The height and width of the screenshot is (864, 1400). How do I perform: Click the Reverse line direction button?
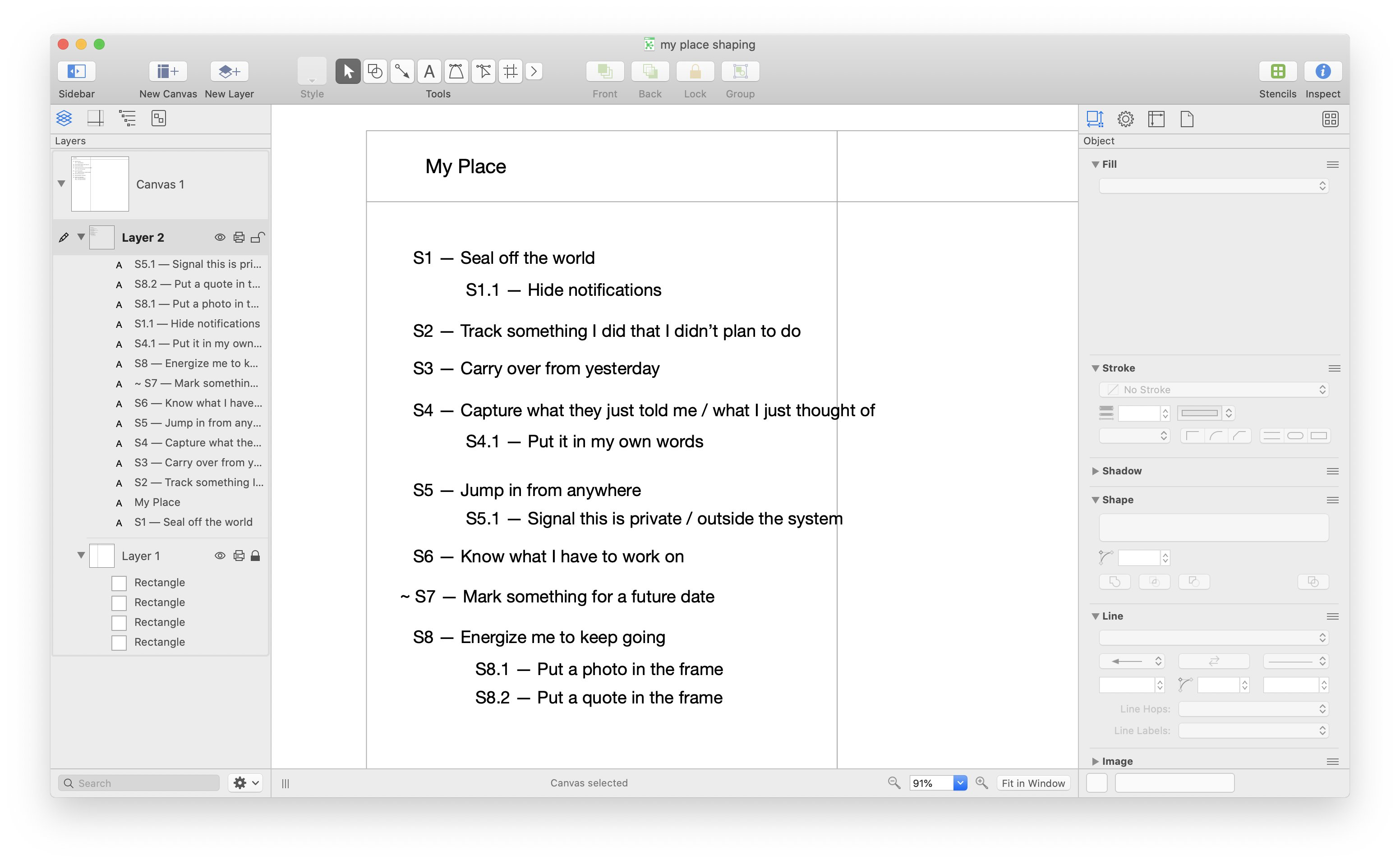pyautogui.click(x=1214, y=661)
